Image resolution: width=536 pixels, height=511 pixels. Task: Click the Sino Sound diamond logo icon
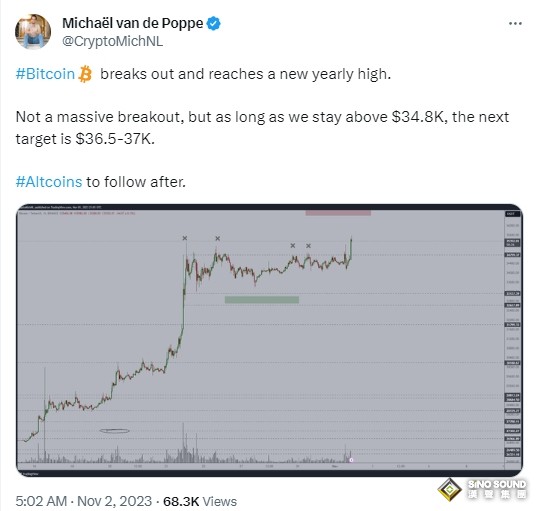(450, 490)
